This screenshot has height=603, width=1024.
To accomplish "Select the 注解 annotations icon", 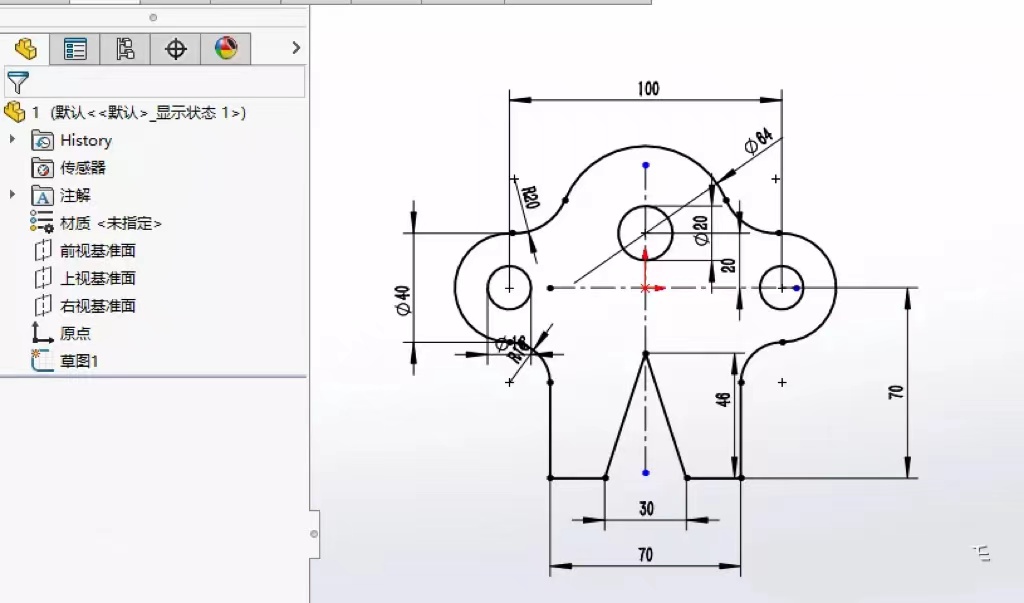I will (42, 195).
